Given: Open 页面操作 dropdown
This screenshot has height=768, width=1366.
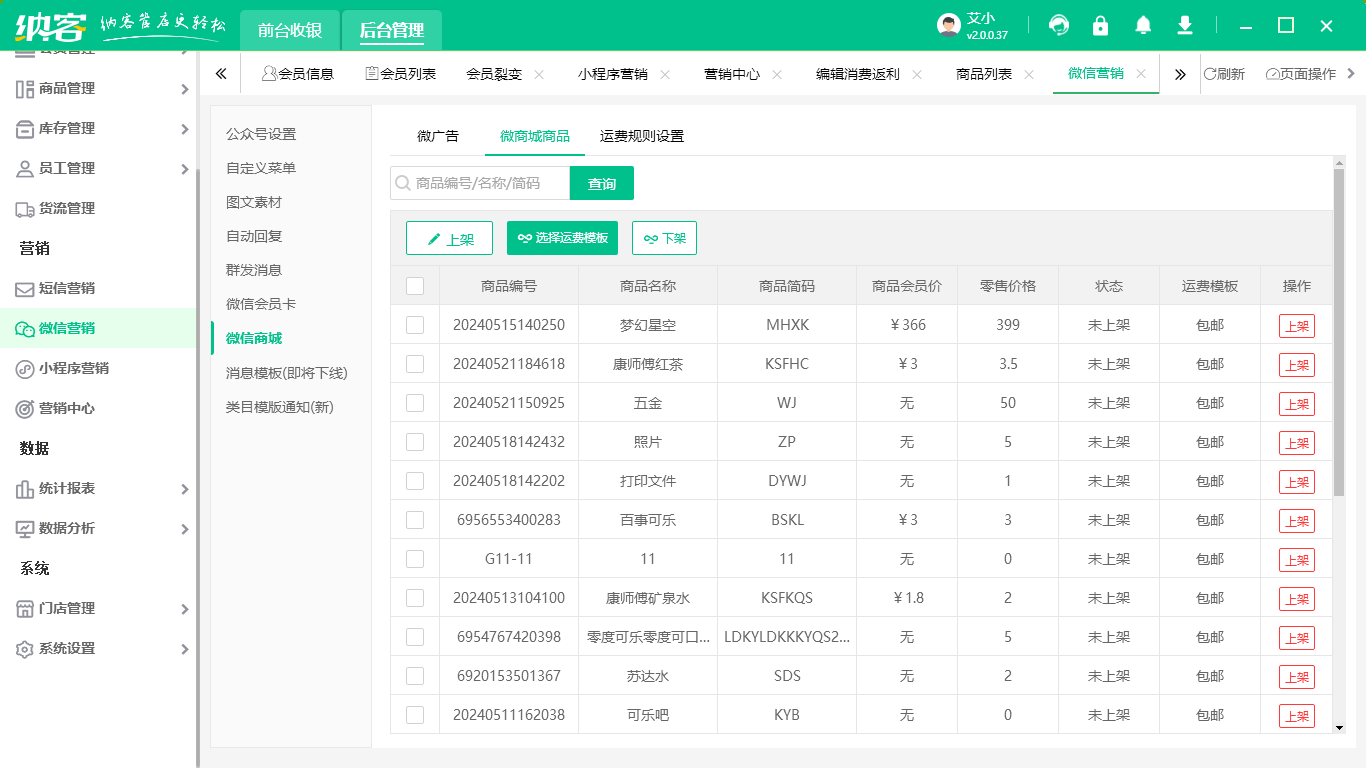Looking at the screenshot, I should click(1310, 74).
